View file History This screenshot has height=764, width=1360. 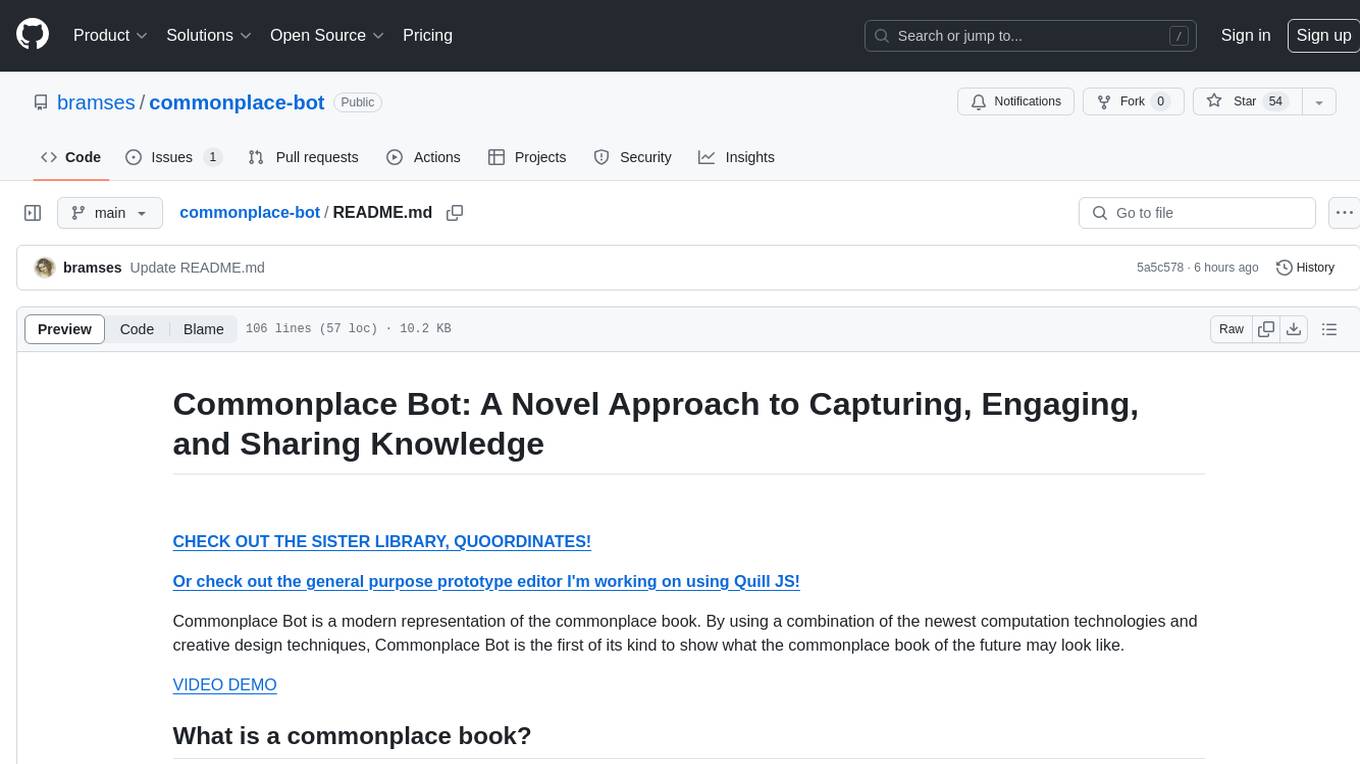(1305, 268)
